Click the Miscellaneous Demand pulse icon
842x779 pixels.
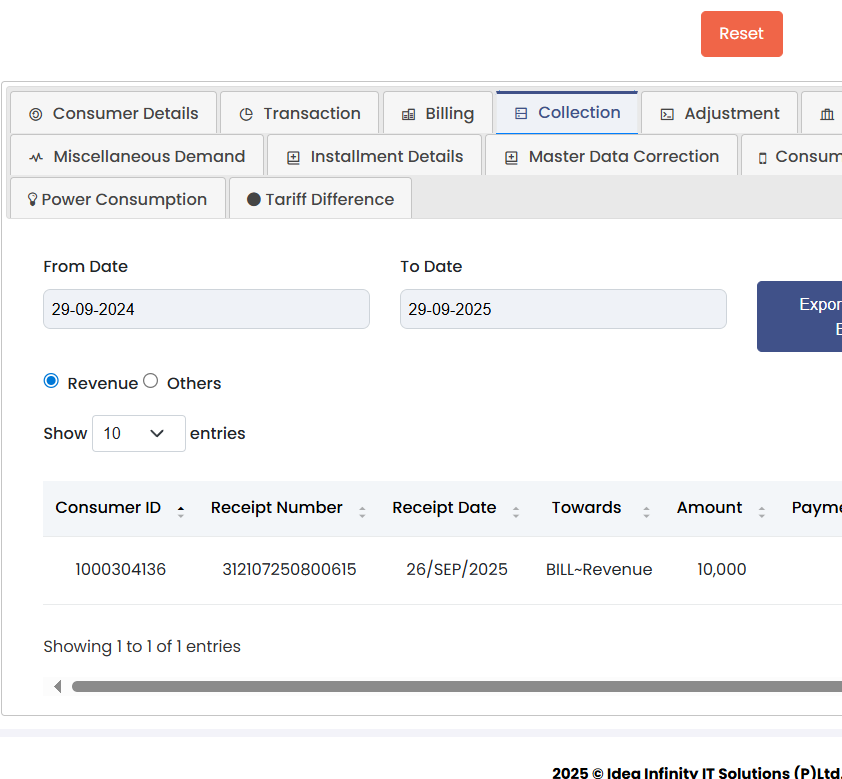pos(36,157)
